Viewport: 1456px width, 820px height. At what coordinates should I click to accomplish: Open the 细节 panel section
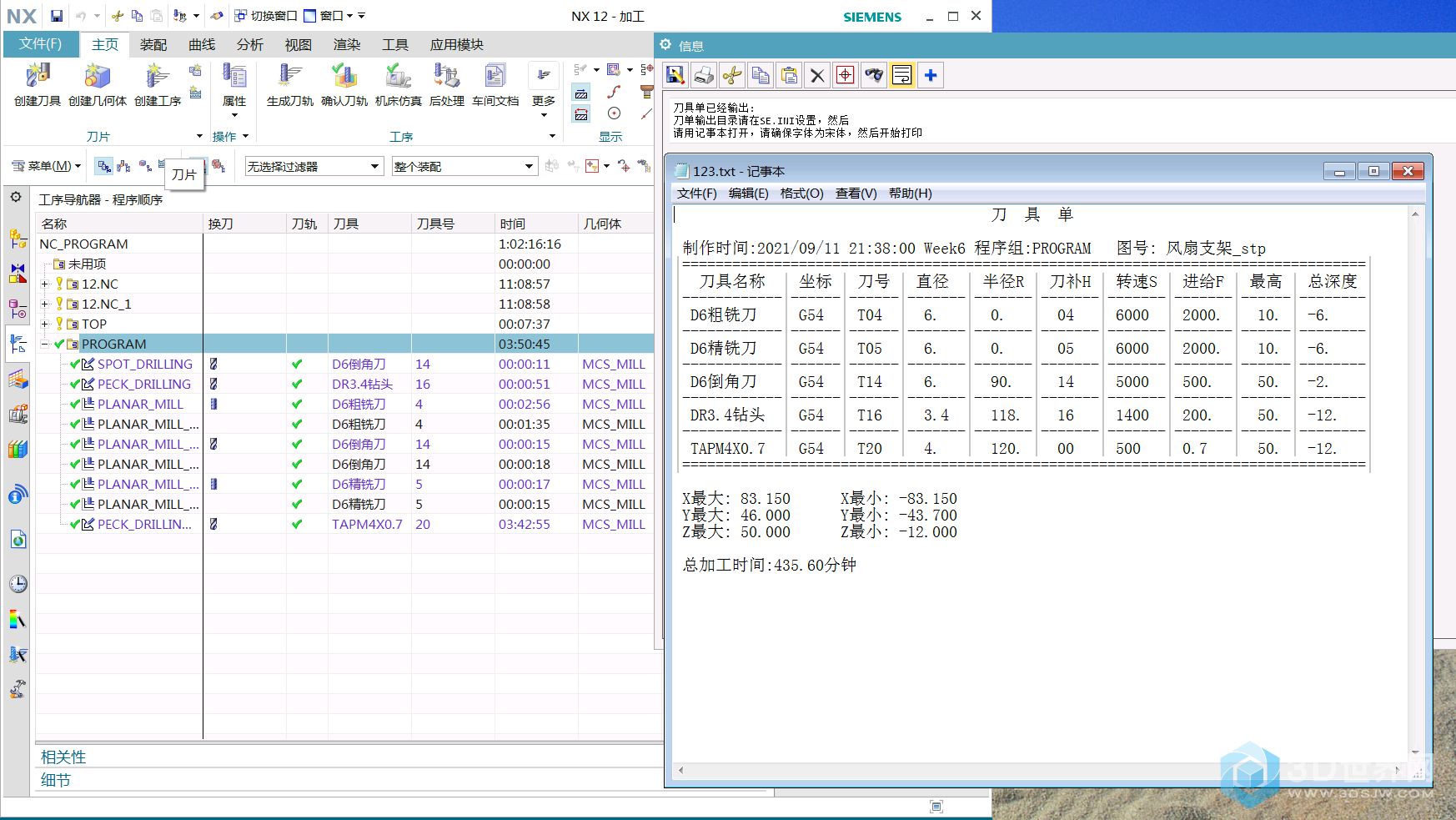coord(56,780)
